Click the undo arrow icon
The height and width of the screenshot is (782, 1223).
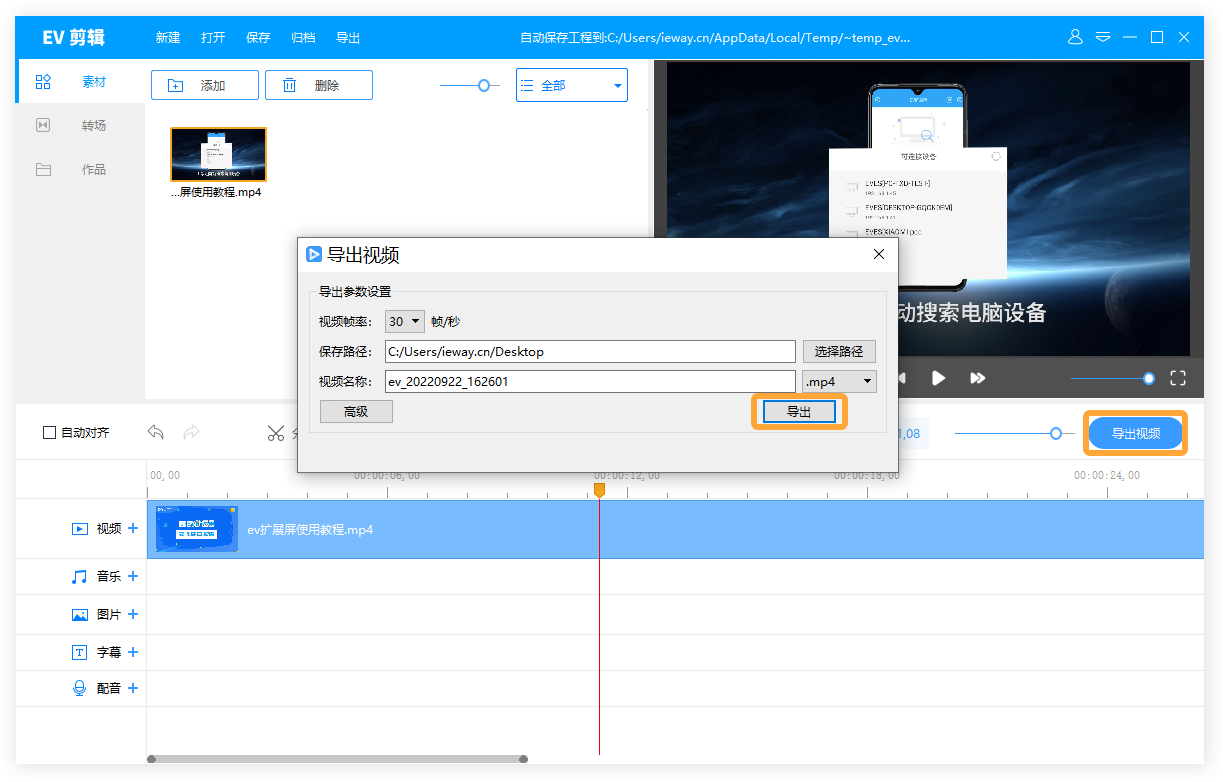click(x=156, y=432)
